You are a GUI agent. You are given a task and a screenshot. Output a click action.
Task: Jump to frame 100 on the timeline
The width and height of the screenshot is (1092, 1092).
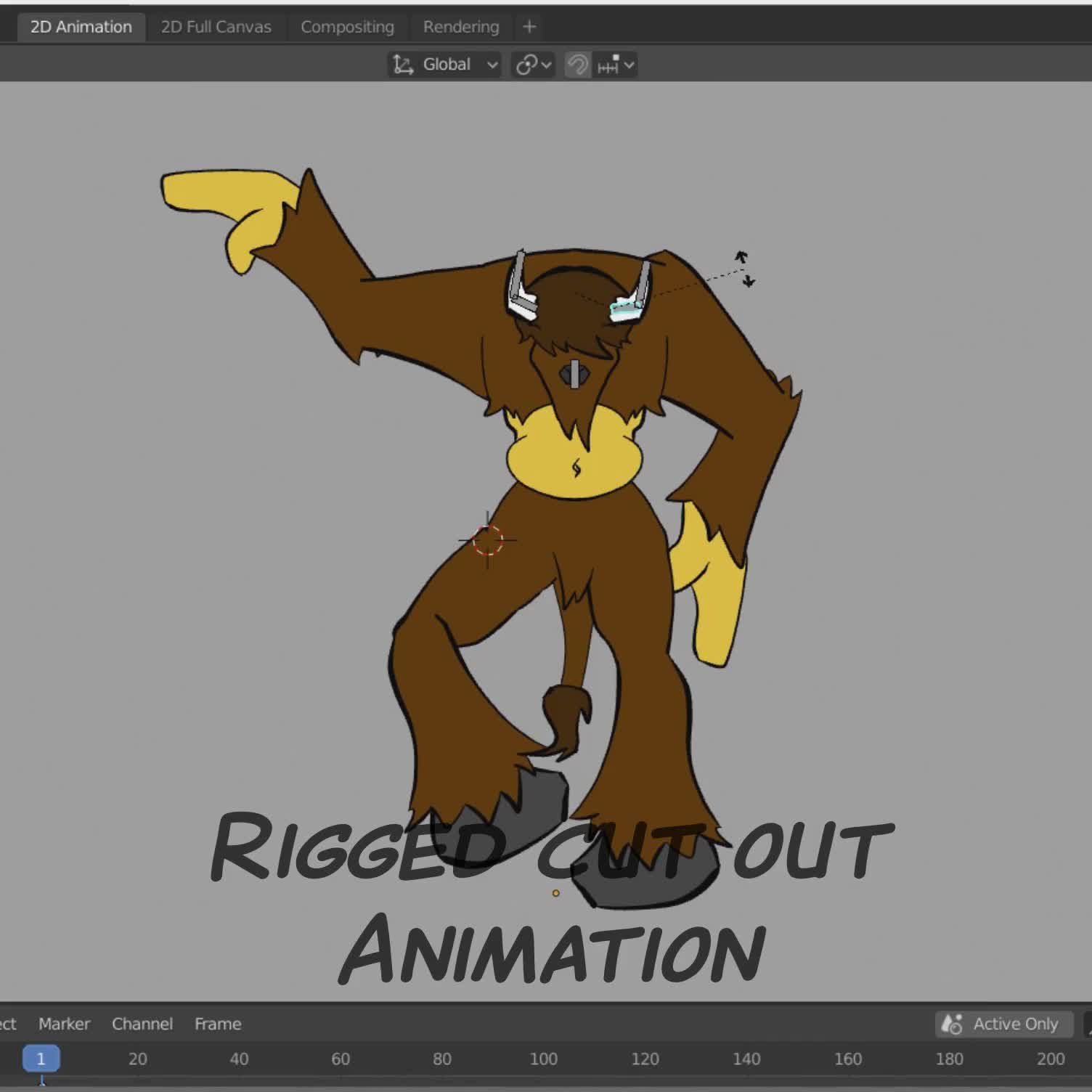coord(543,1059)
